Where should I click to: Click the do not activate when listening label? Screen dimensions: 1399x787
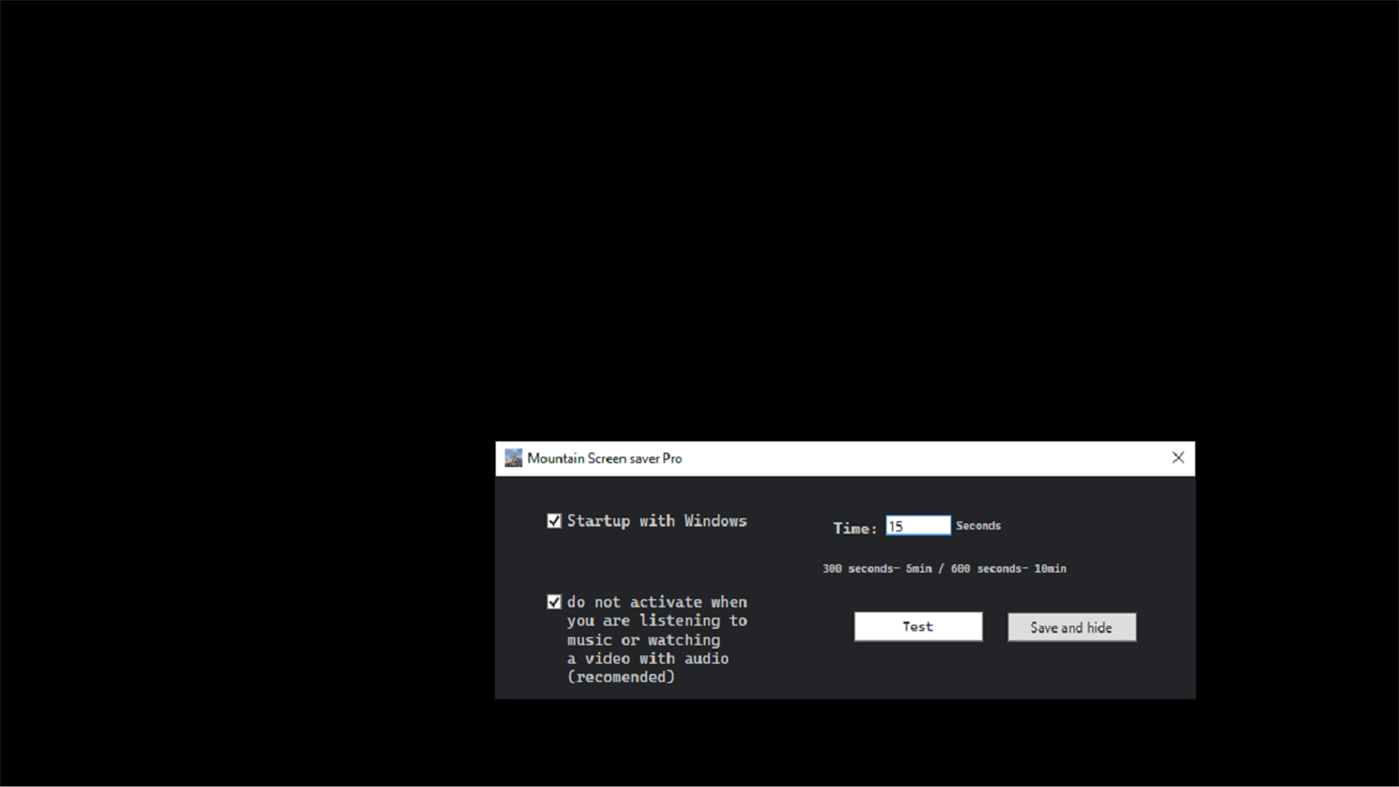tap(657, 640)
